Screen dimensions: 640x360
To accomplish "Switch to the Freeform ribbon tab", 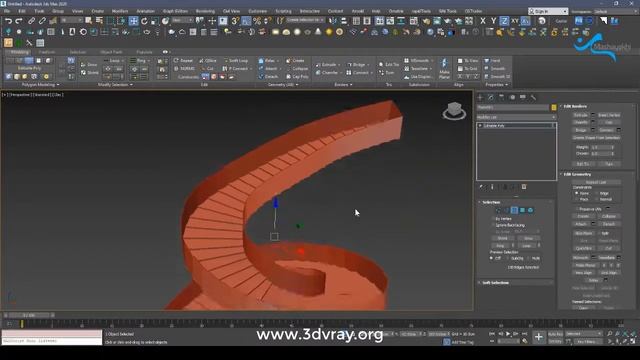I will [x=47, y=52].
